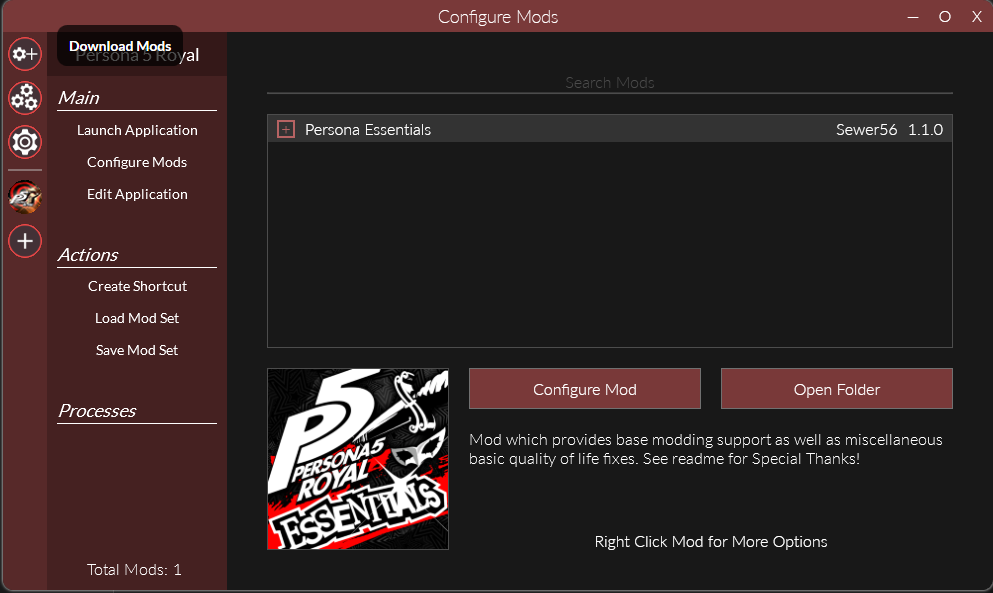Open the Manage Mods three-gears icon
This screenshot has height=593, width=993.
point(25,98)
